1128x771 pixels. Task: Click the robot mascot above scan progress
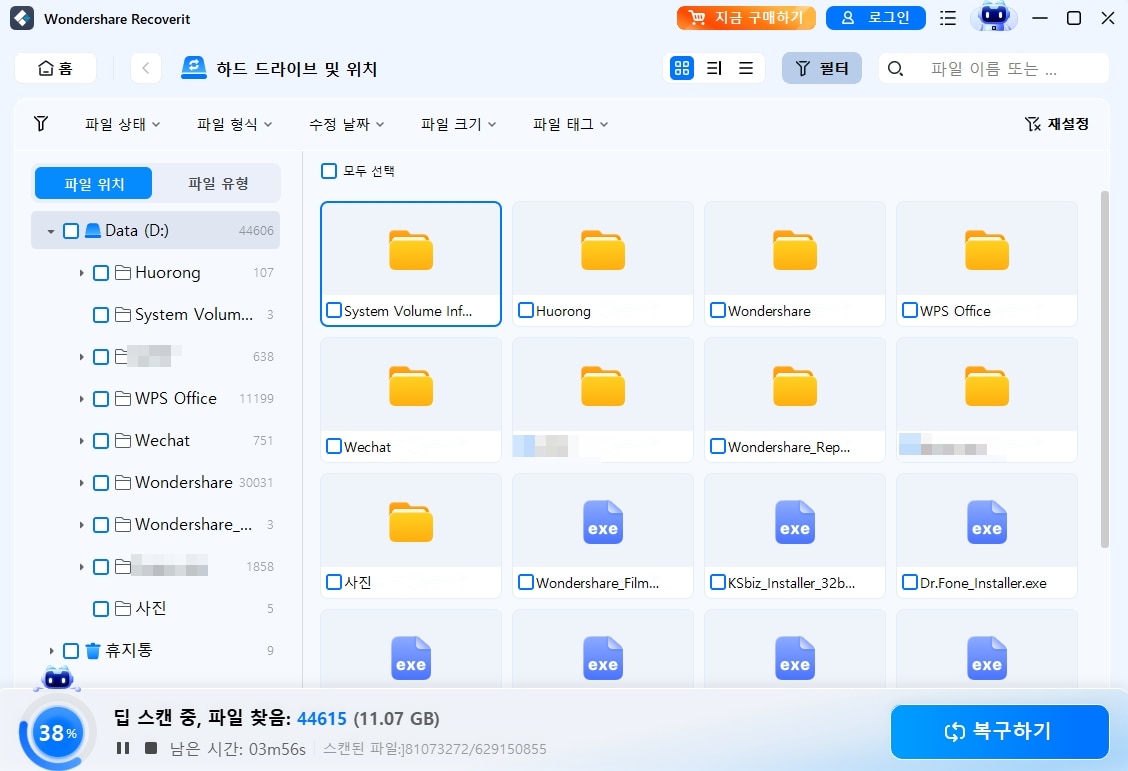click(x=58, y=678)
